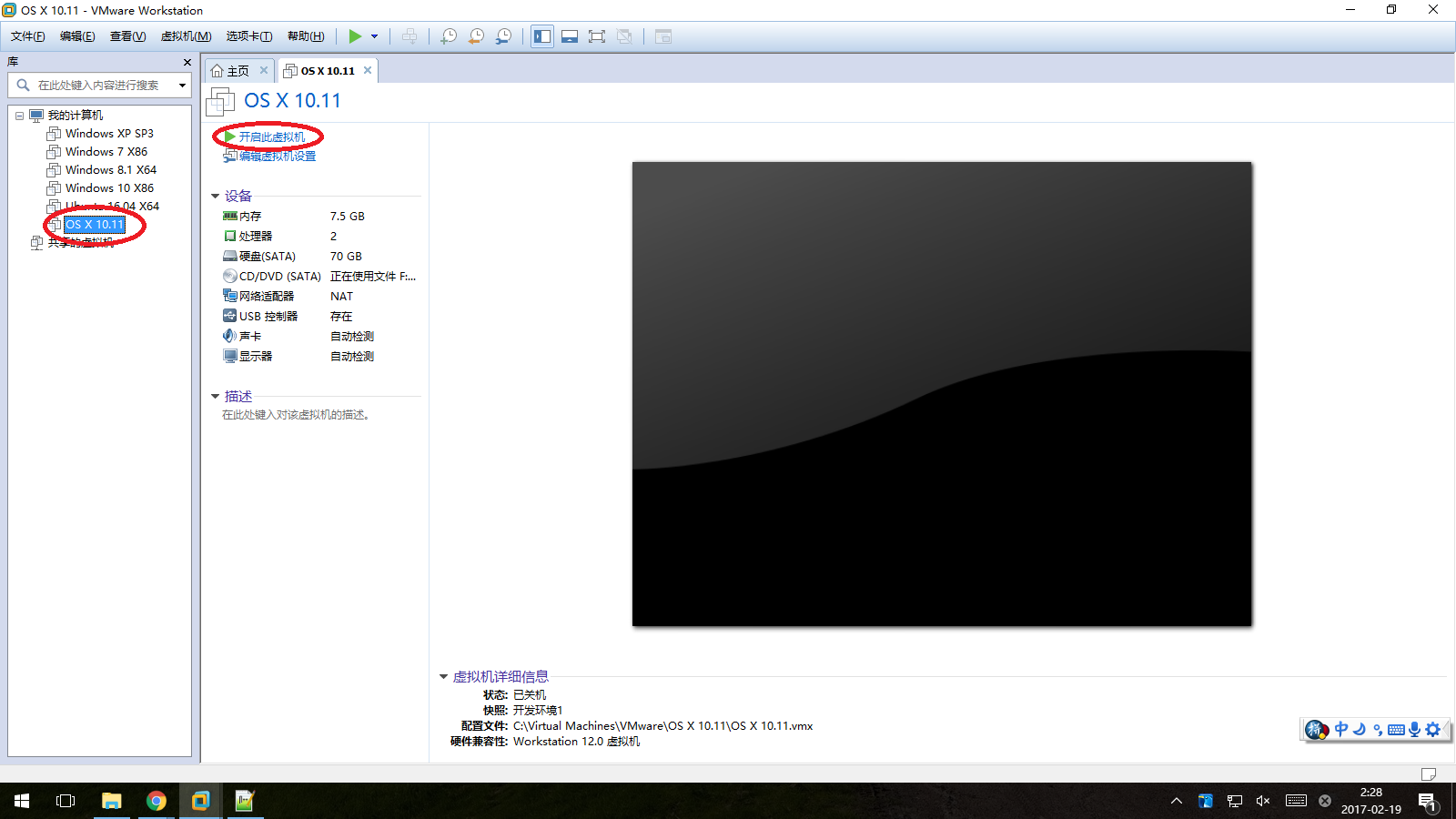Click the IME microphone voice input
This screenshot has width=1456, height=819.
[1414, 730]
